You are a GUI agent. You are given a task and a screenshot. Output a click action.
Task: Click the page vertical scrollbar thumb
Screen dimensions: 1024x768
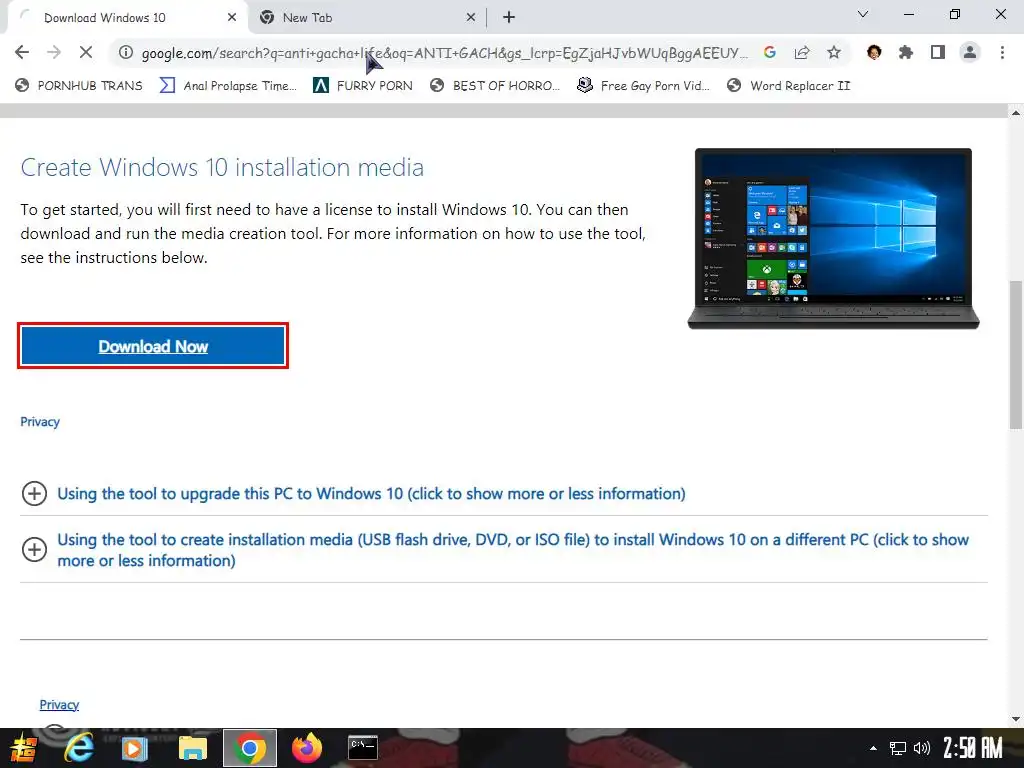1016,355
